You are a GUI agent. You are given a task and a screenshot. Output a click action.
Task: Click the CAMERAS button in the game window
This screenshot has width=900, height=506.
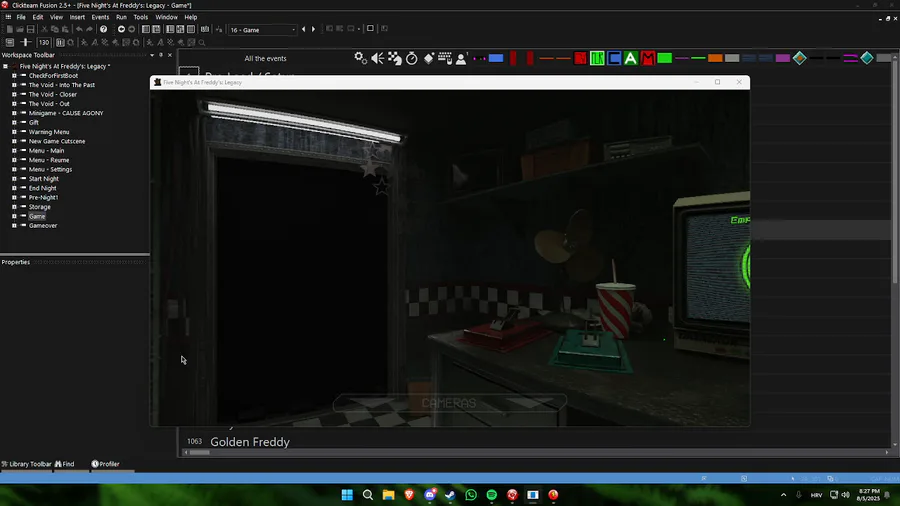tap(449, 403)
